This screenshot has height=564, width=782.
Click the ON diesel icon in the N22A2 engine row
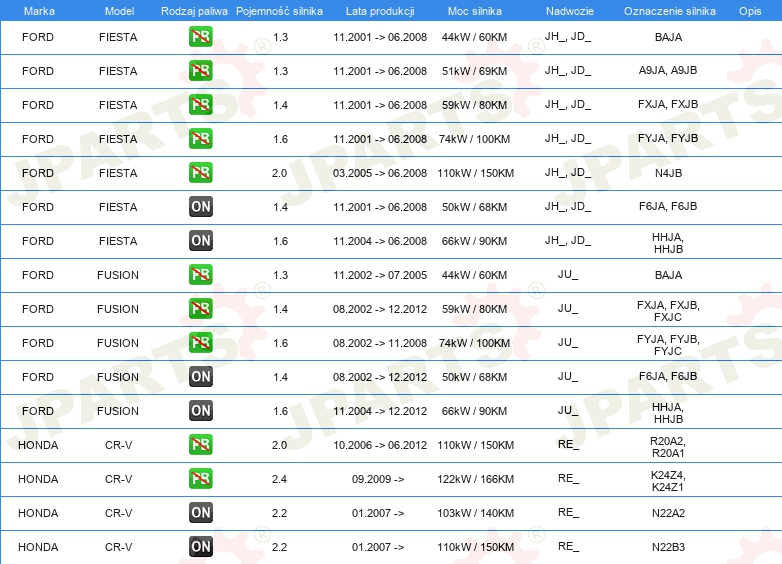pyautogui.click(x=201, y=513)
